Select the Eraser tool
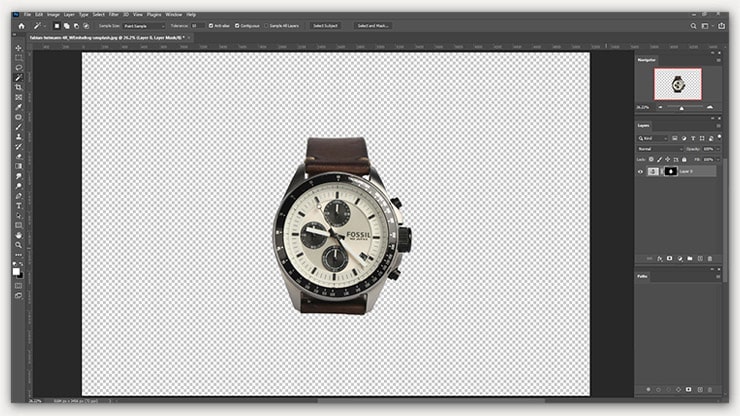 pos(18,157)
